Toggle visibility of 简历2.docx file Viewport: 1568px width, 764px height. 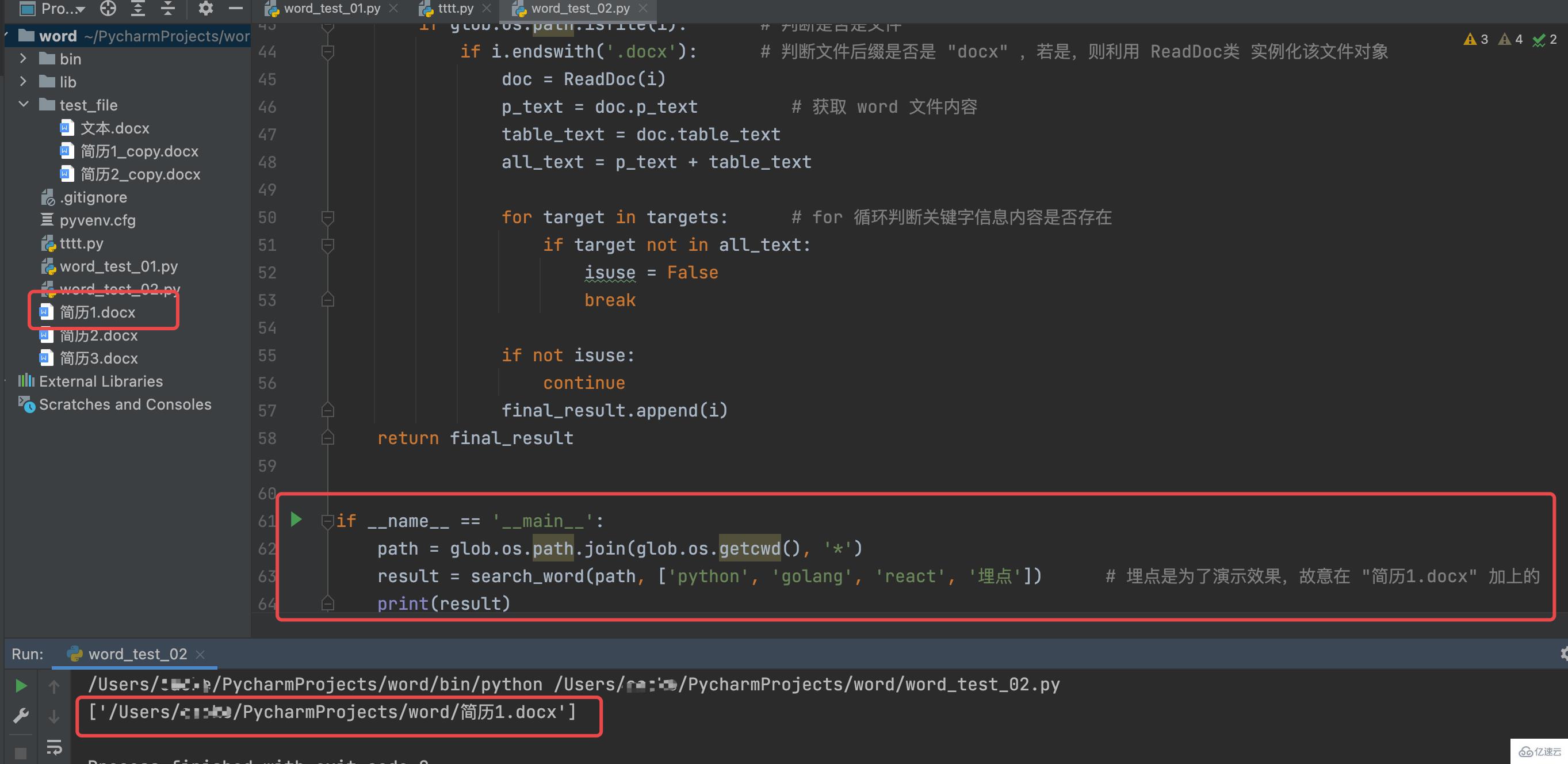pos(97,334)
